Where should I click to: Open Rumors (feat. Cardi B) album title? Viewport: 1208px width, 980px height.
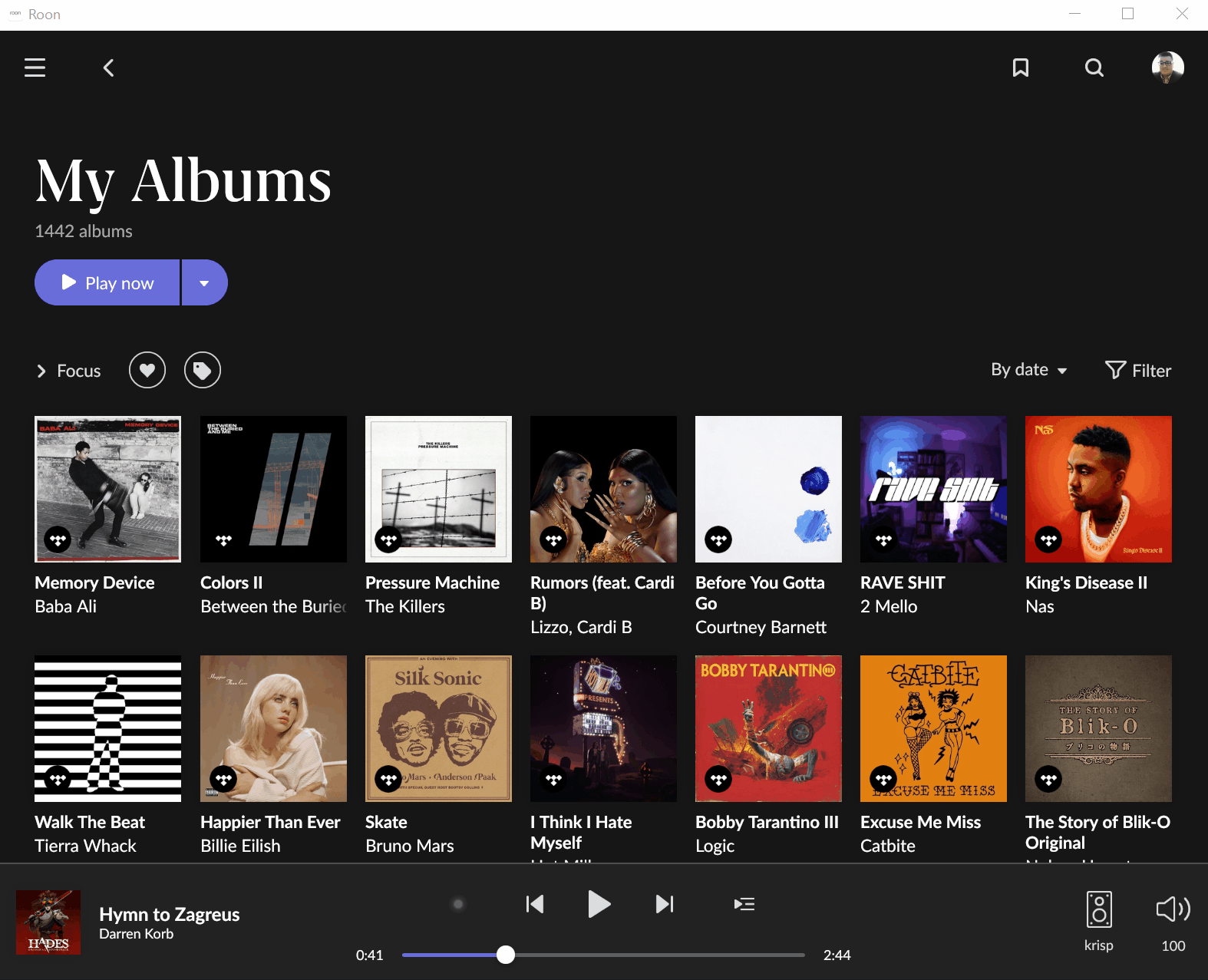pyautogui.click(x=602, y=592)
